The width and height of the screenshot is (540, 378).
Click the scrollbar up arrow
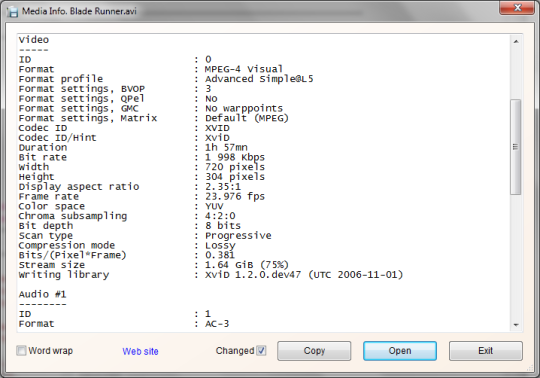tap(516, 41)
